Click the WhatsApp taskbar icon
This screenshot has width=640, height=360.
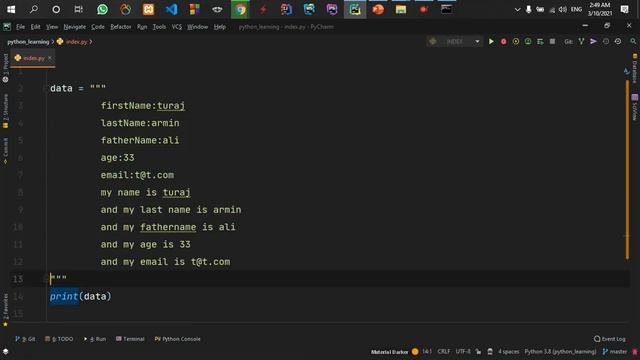click(102, 9)
